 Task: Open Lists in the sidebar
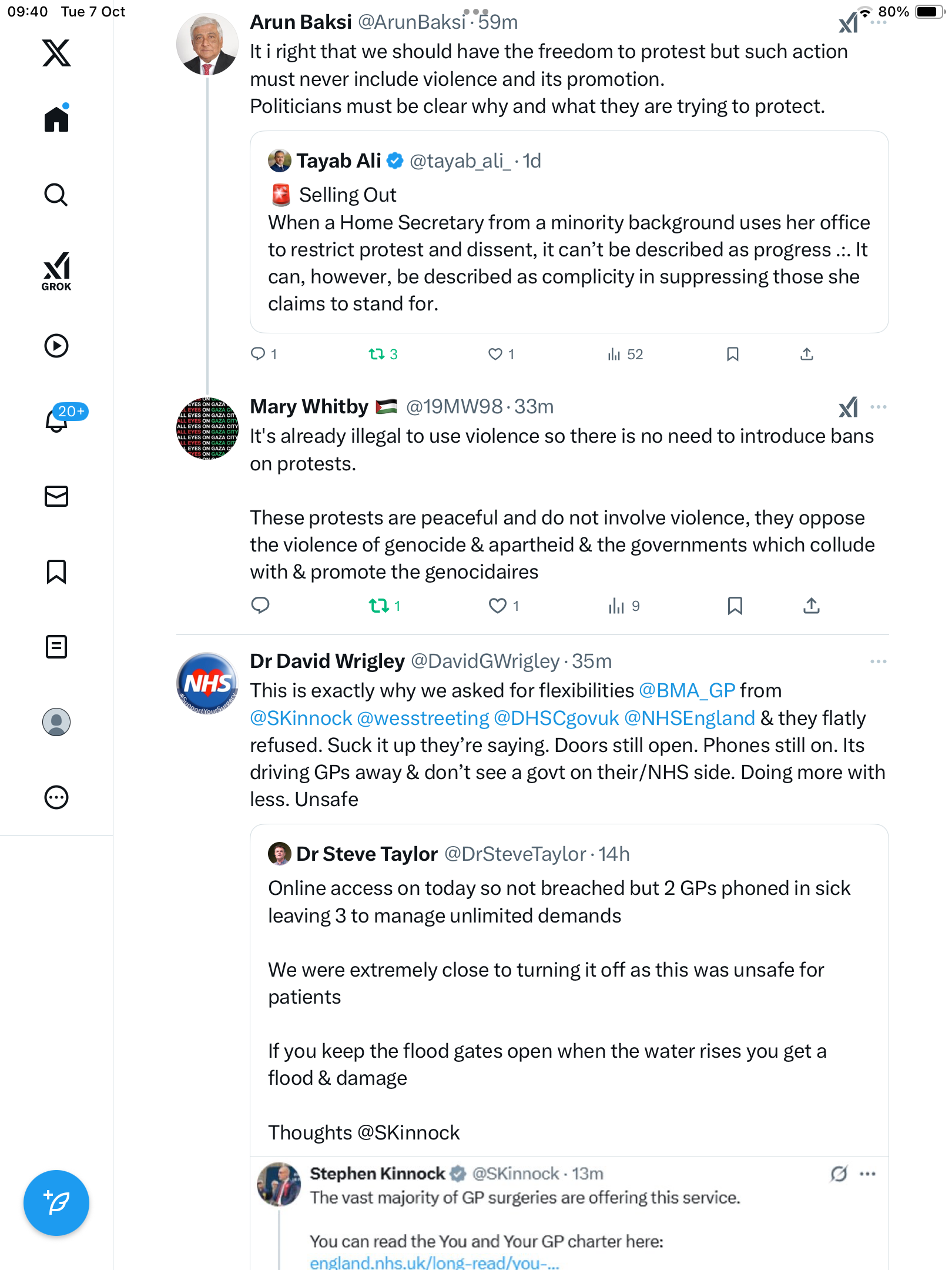pyautogui.click(x=56, y=647)
